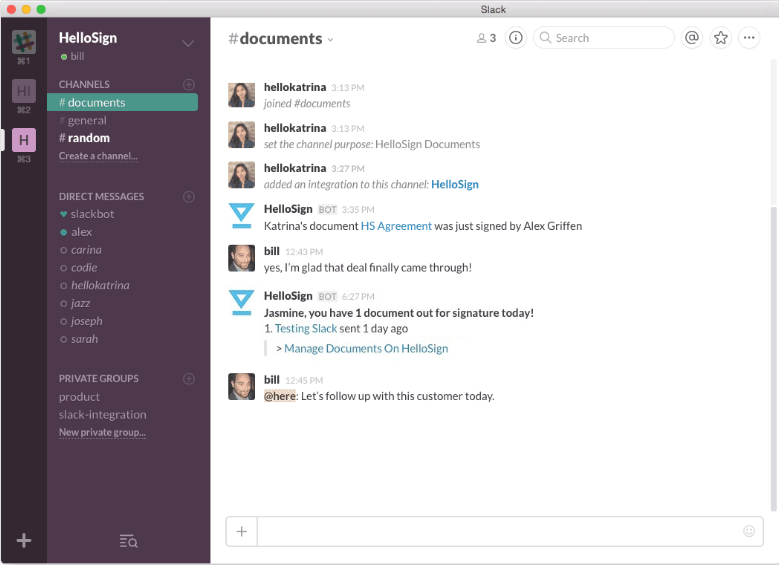Show mentions with the @ icon

tap(692, 38)
